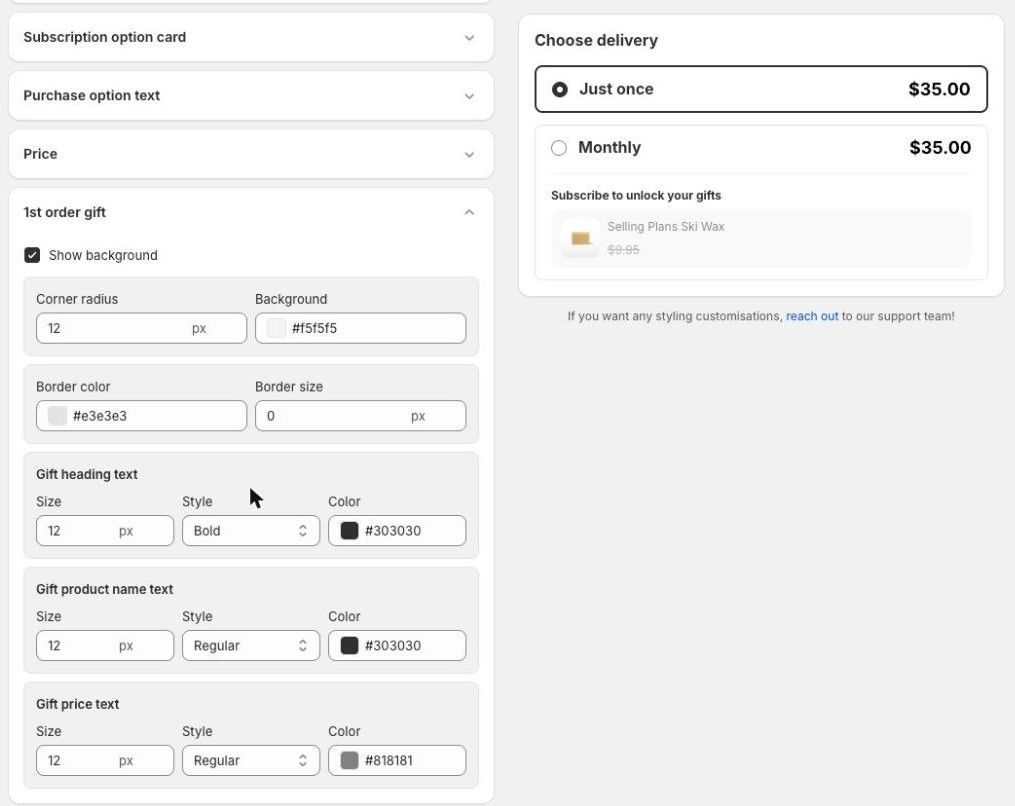Open the Background color swatch #f5f5f5
Image resolution: width=1015 pixels, height=806 pixels.
pos(276,328)
